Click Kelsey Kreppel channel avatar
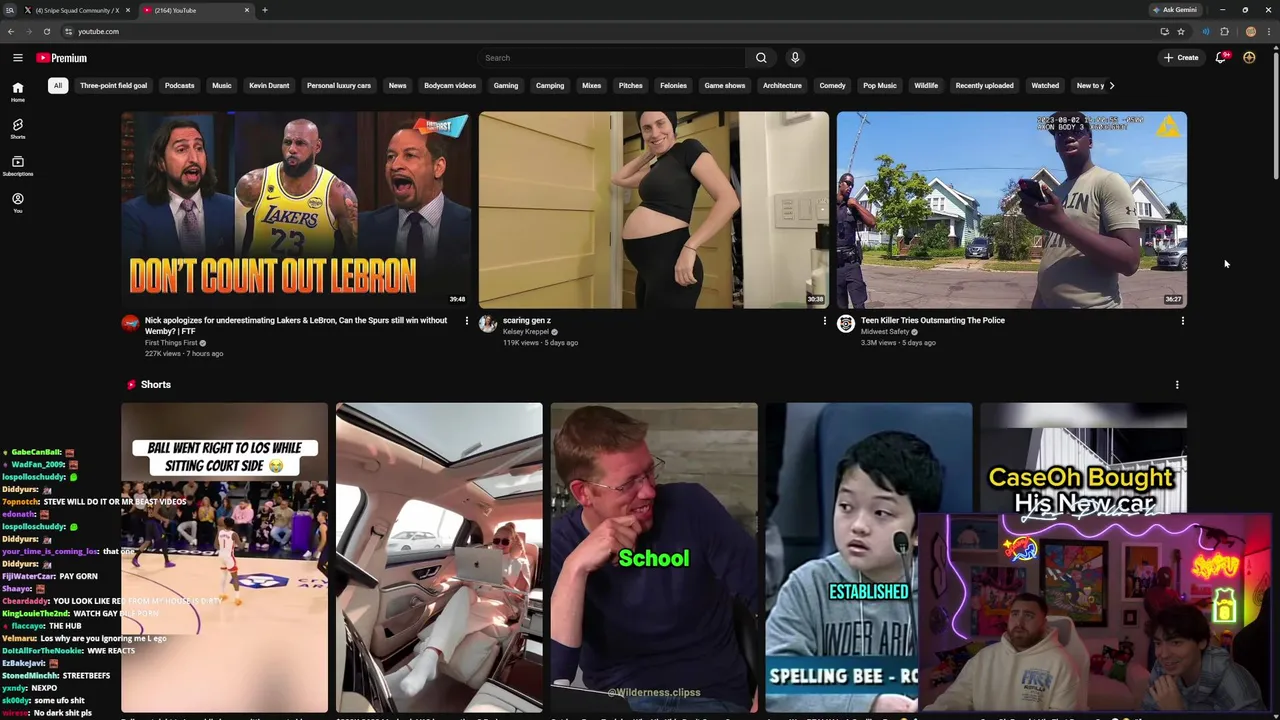 coord(488,323)
